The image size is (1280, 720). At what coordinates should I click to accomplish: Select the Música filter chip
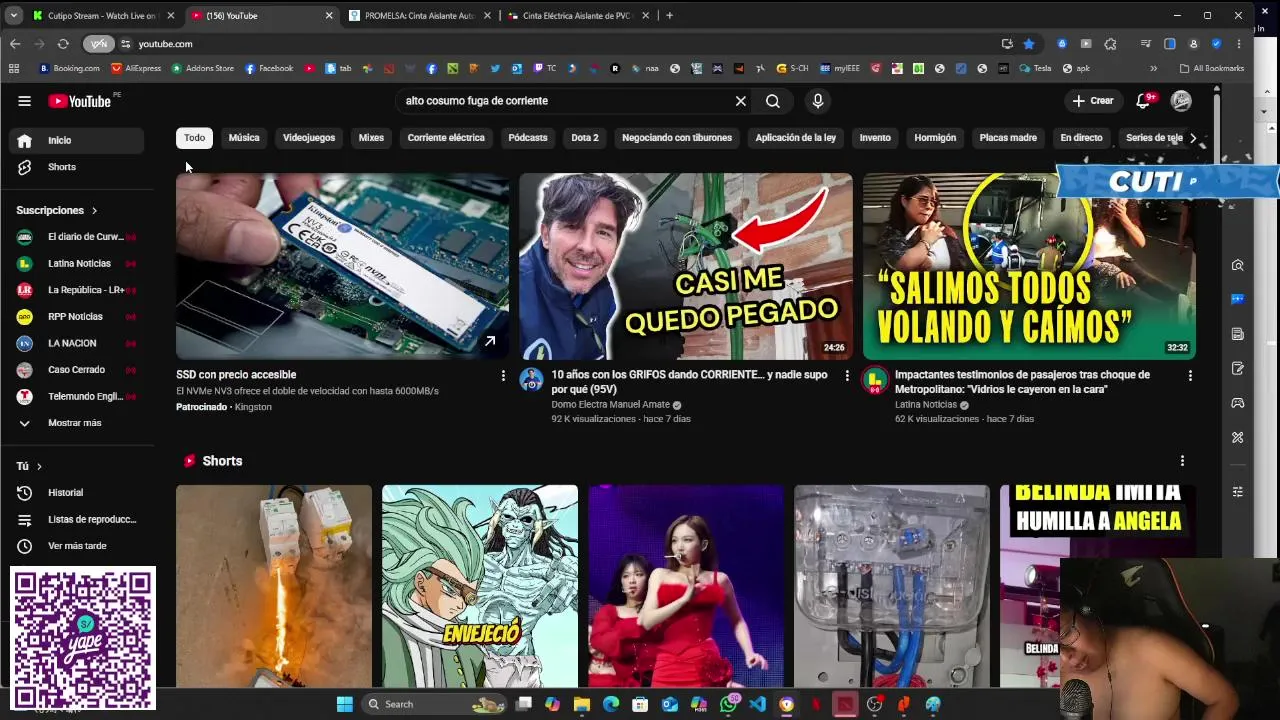coord(244,138)
